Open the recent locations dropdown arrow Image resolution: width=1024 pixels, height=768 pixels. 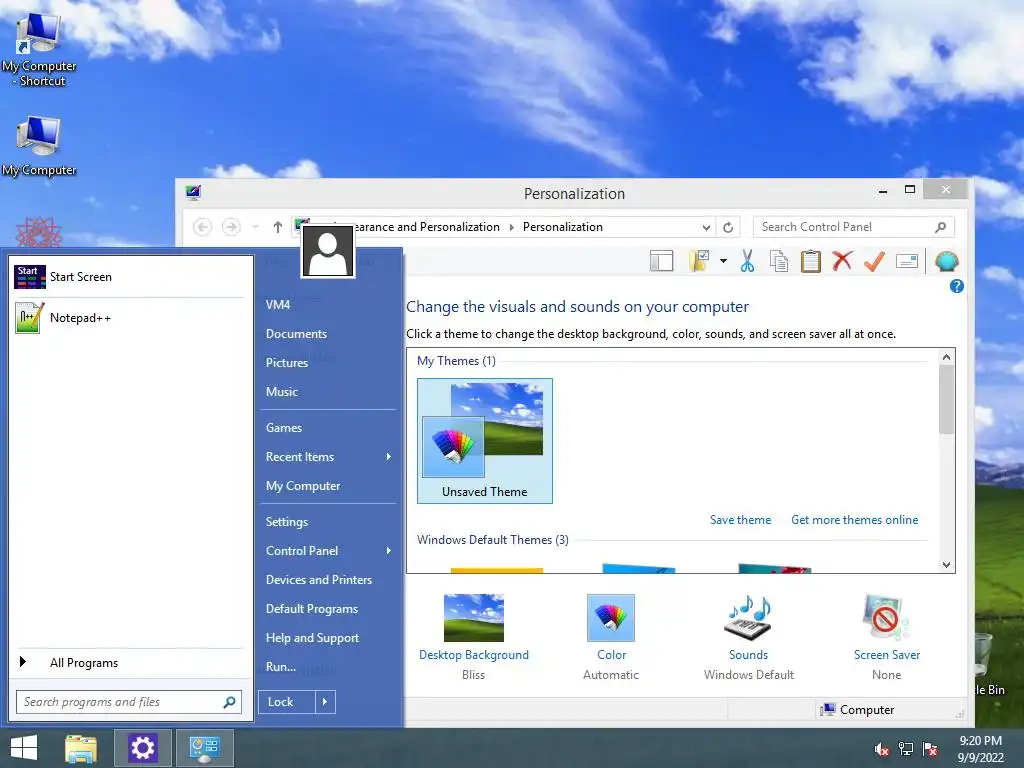256,227
